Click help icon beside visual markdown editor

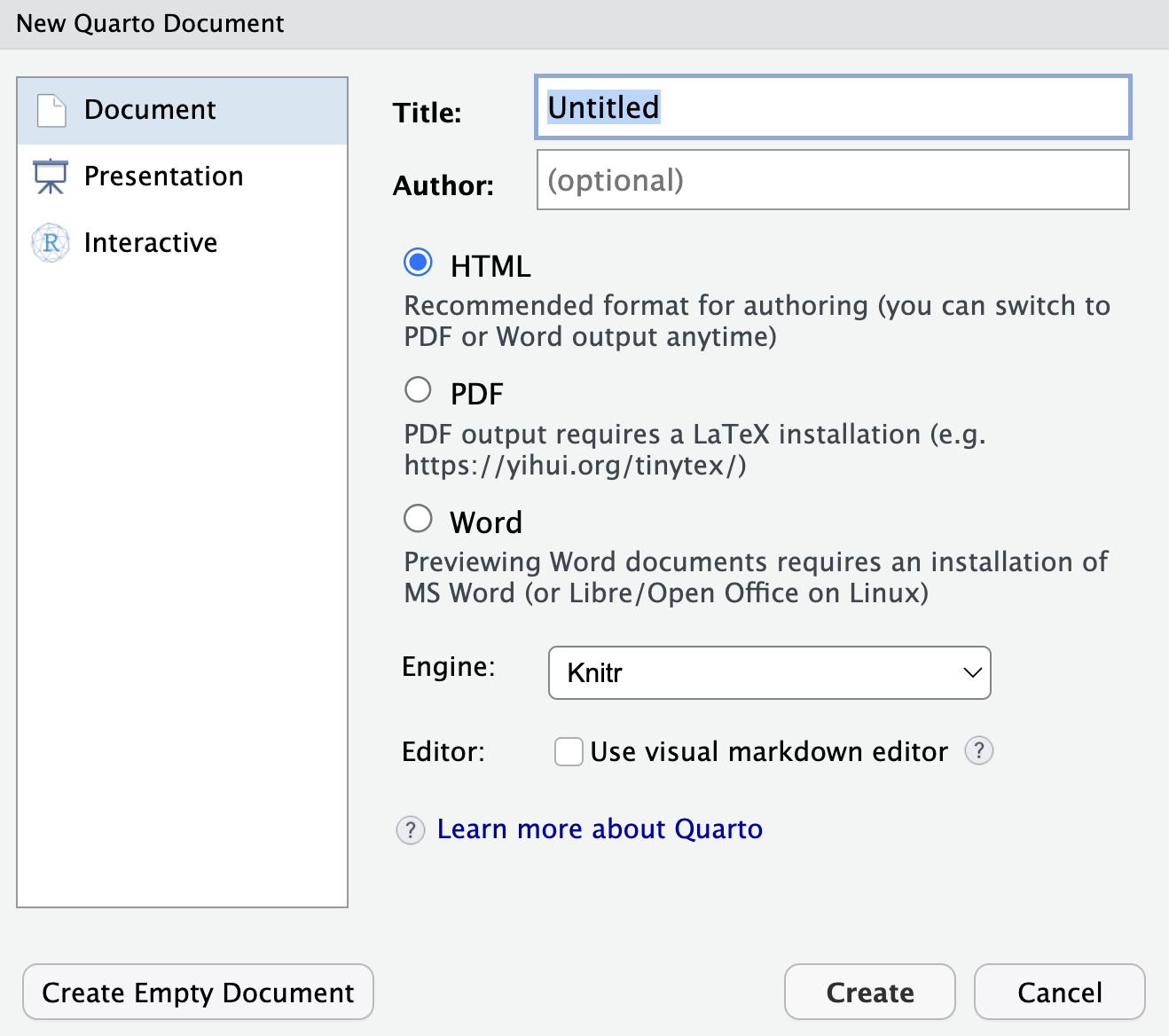978,750
